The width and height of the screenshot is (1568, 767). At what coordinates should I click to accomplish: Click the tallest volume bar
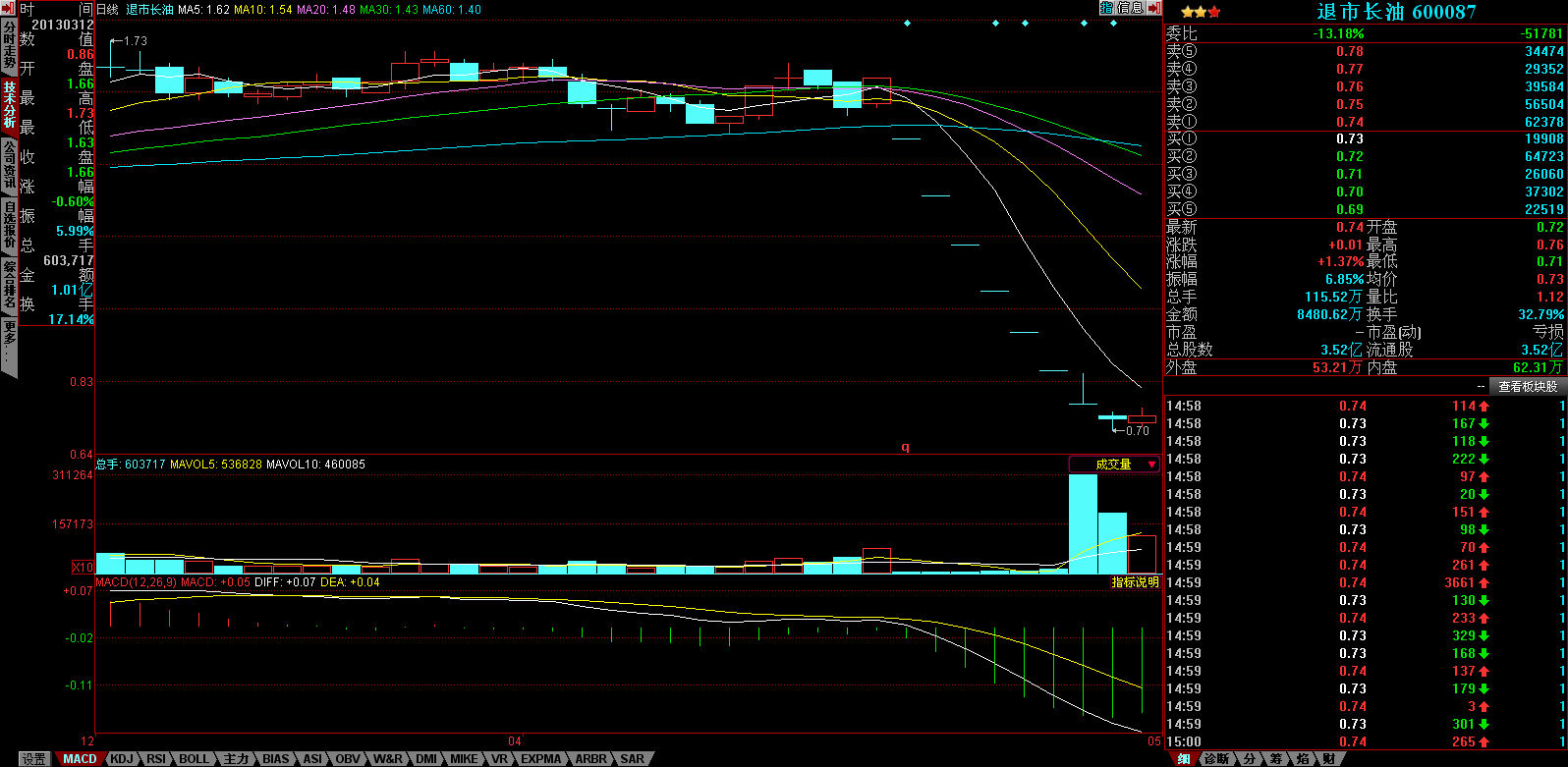coord(1083,523)
